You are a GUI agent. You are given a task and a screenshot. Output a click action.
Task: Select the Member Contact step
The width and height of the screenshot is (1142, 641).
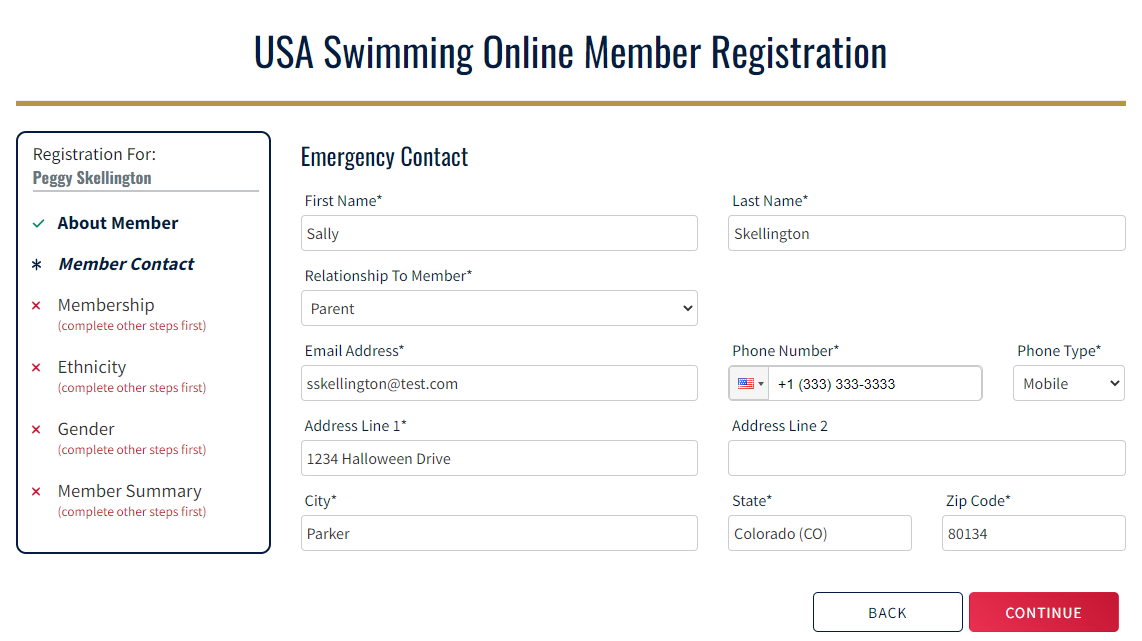(x=126, y=265)
